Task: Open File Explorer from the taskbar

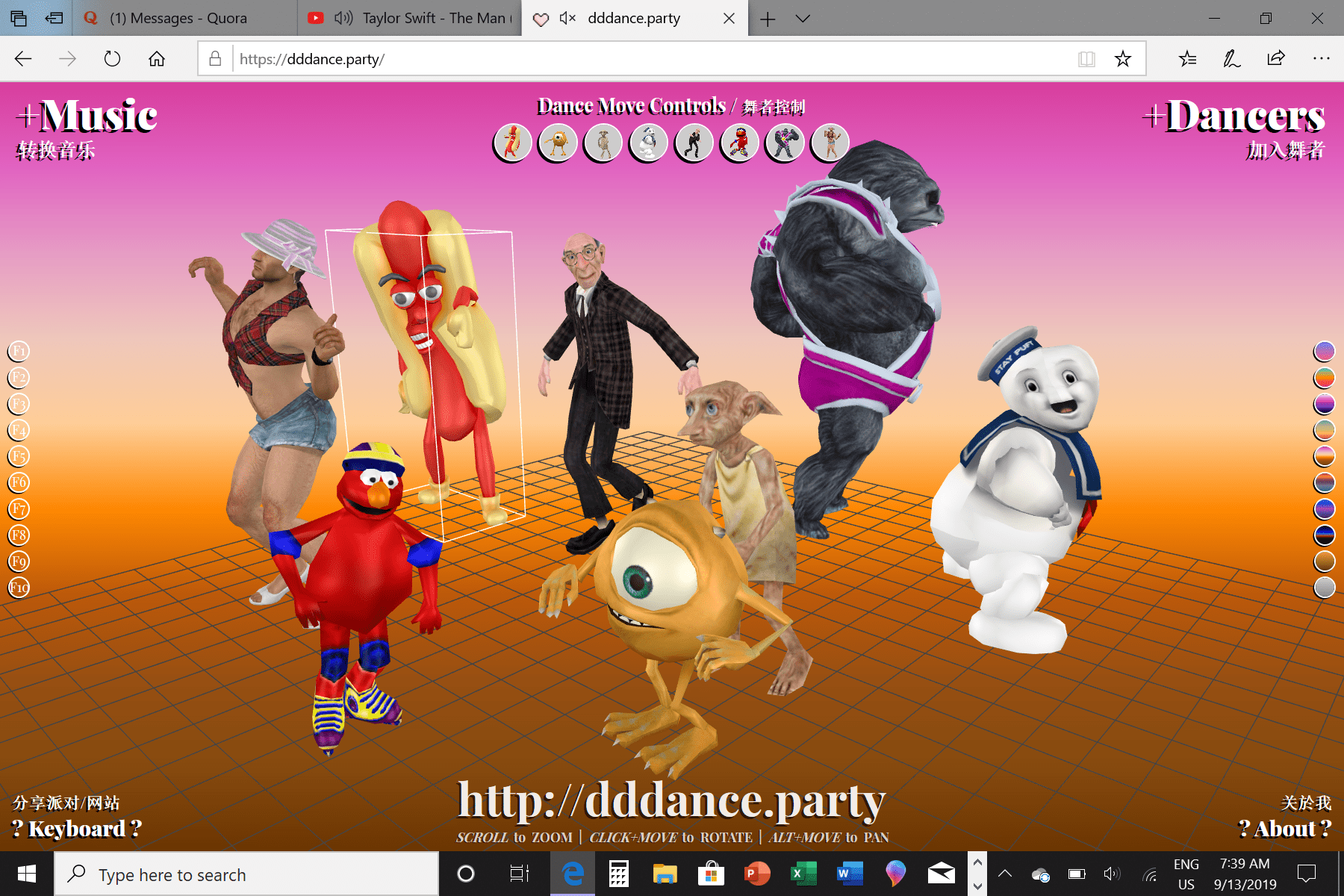Action: (x=665, y=874)
